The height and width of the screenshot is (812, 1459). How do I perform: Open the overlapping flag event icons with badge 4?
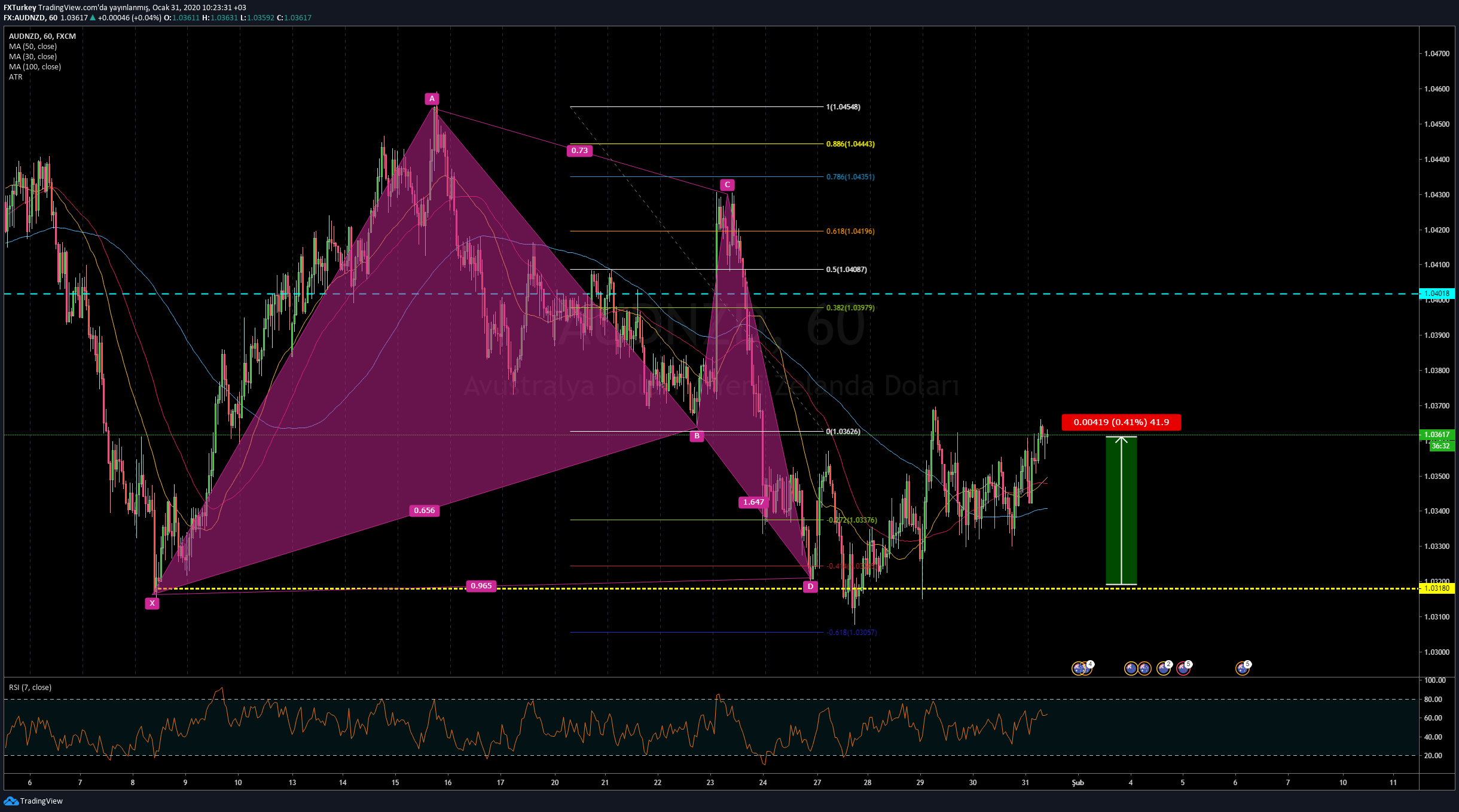coord(1082,668)
